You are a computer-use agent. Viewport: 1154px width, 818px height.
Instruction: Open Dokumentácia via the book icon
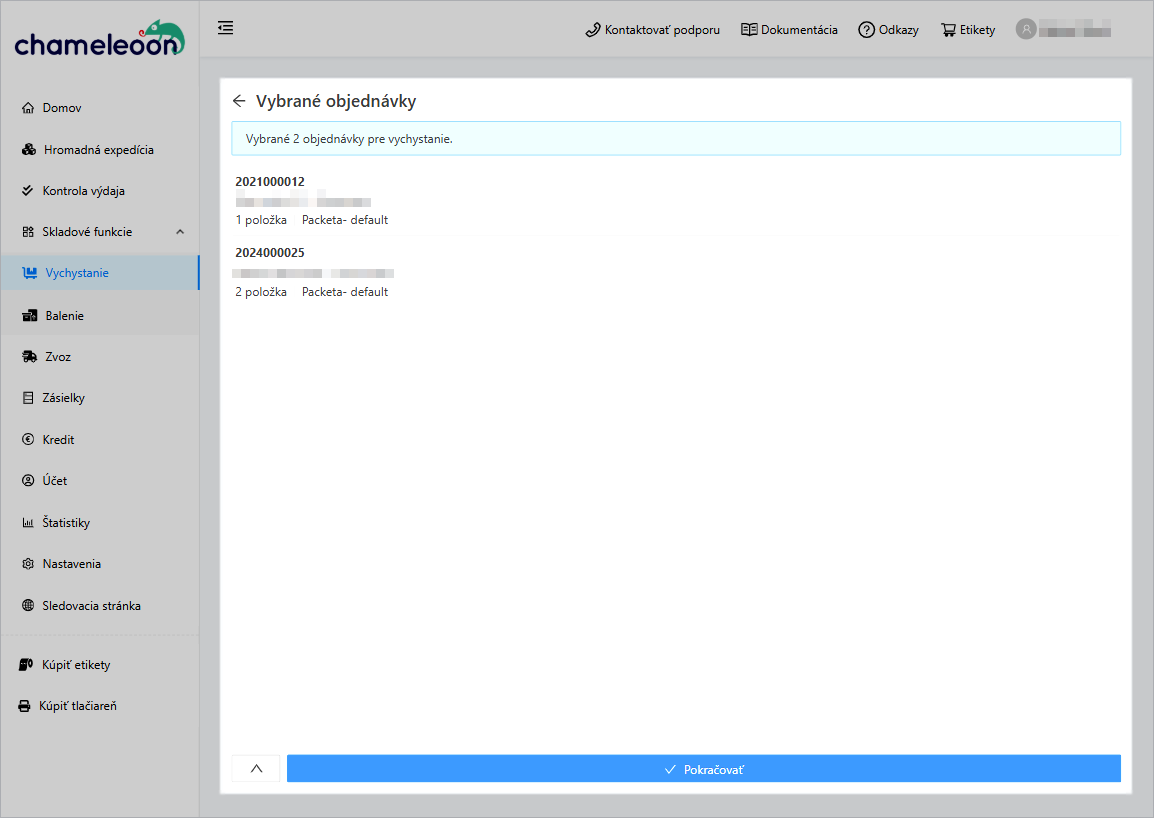(x=749, y=30)
